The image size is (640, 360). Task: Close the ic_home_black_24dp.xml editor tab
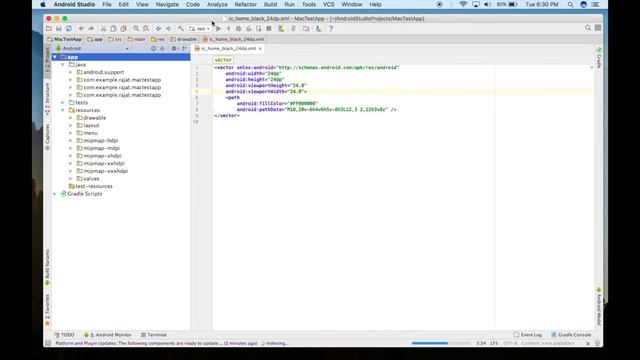click(260, 49)
